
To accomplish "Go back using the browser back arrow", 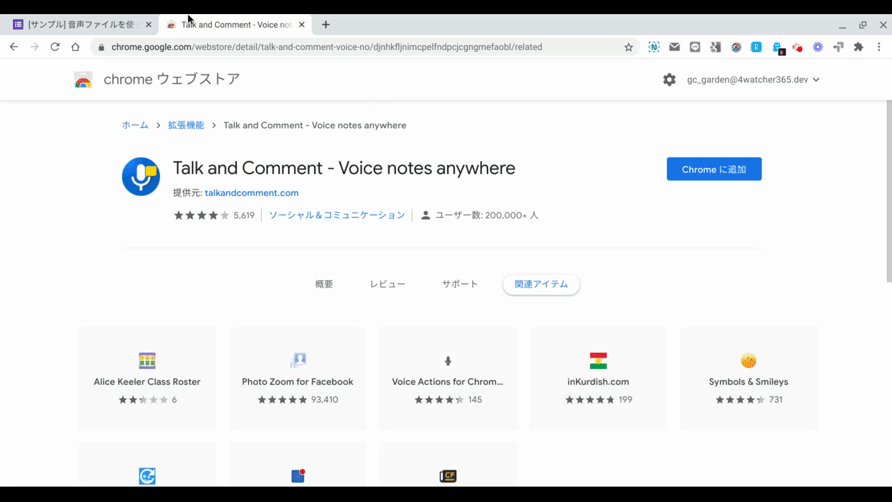I will (14, 47).
